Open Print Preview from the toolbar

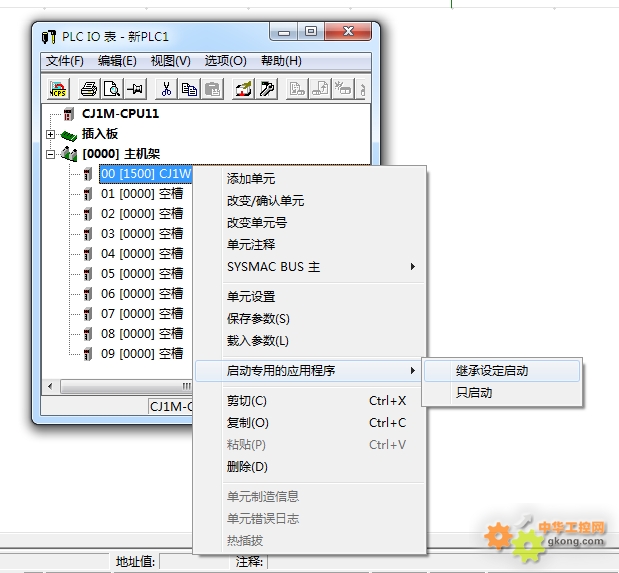point(112,89)
